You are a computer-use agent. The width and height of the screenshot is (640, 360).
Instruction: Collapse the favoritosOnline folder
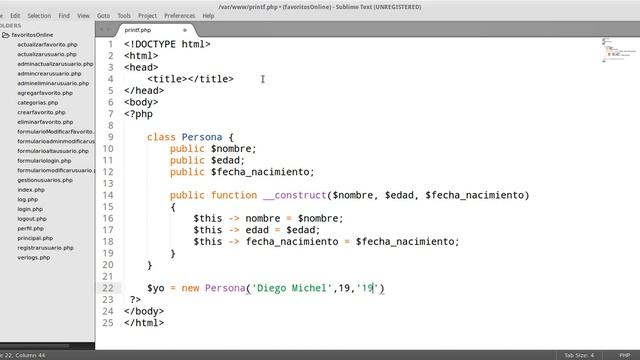28,35
